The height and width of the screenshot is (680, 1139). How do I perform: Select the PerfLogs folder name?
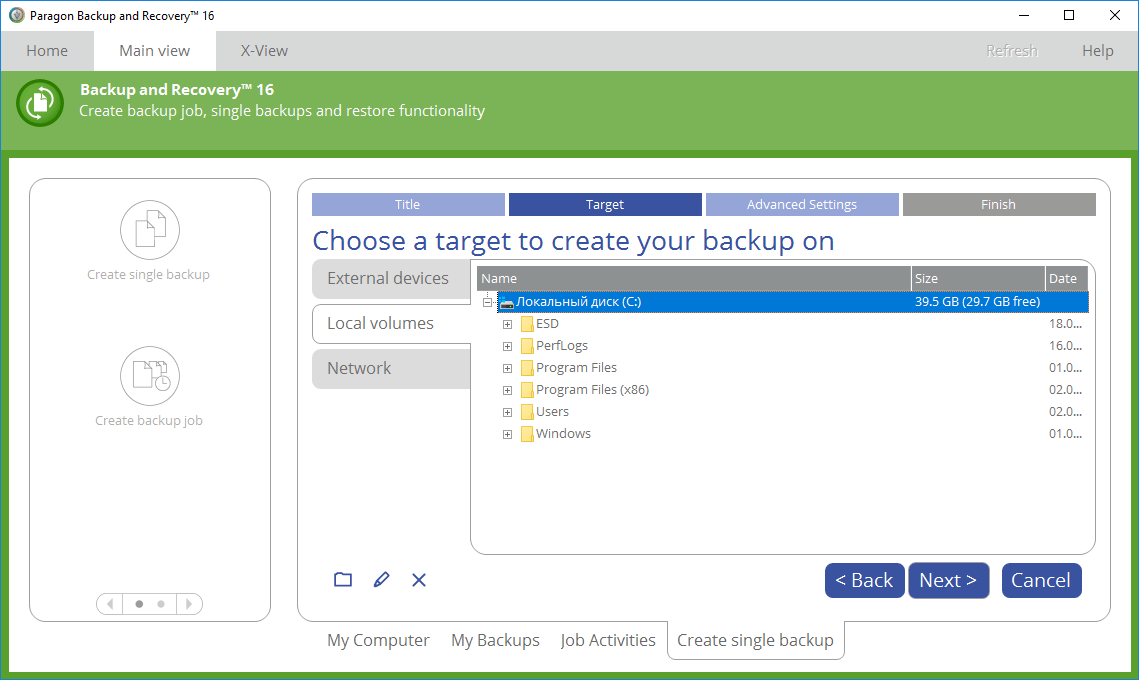tap(562, 346)
